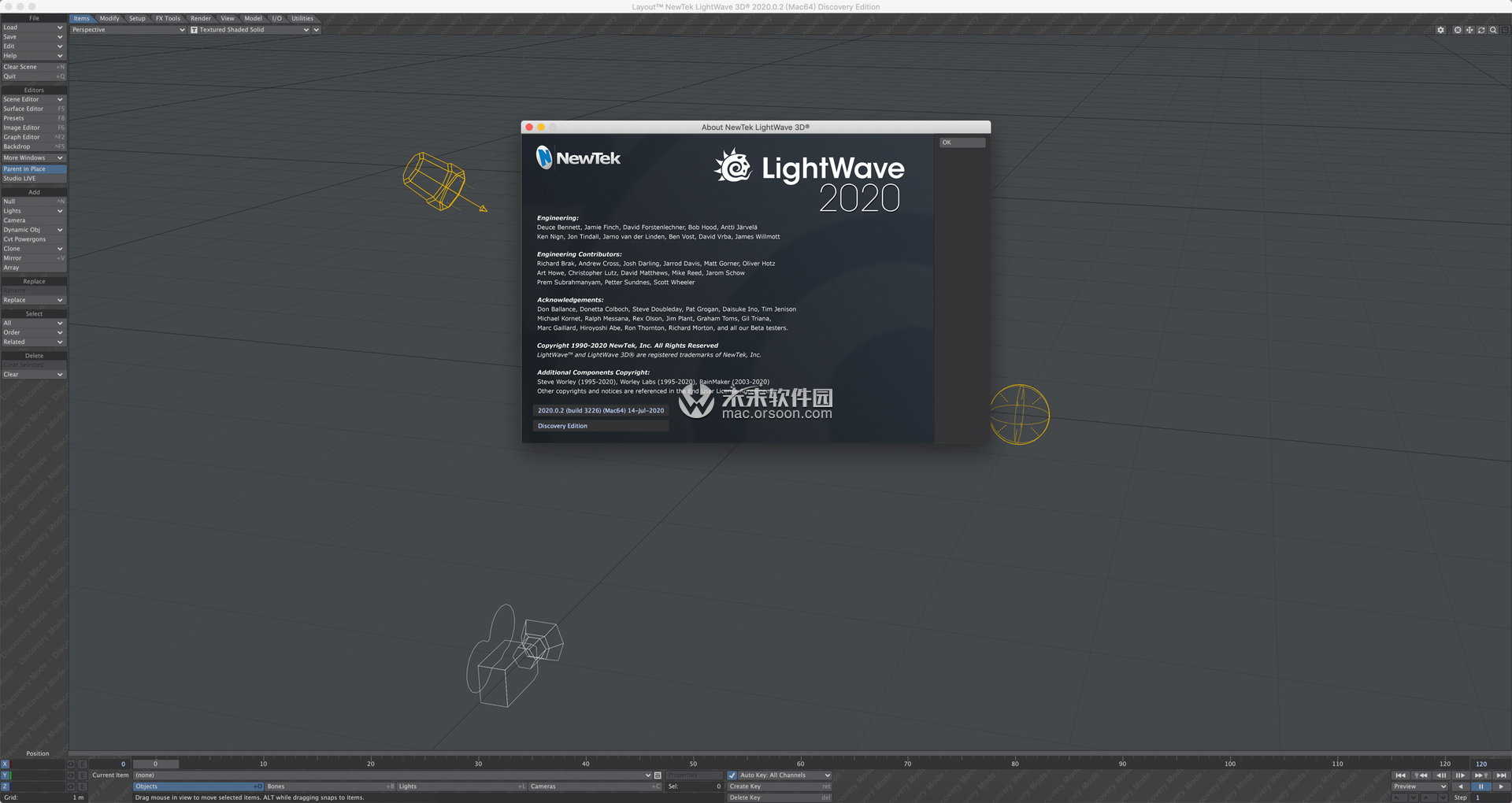1512x803 pixels.
Task: Select the yellow sphere null in viewport
Action: pyautogui.click(x=1020, y=414)
